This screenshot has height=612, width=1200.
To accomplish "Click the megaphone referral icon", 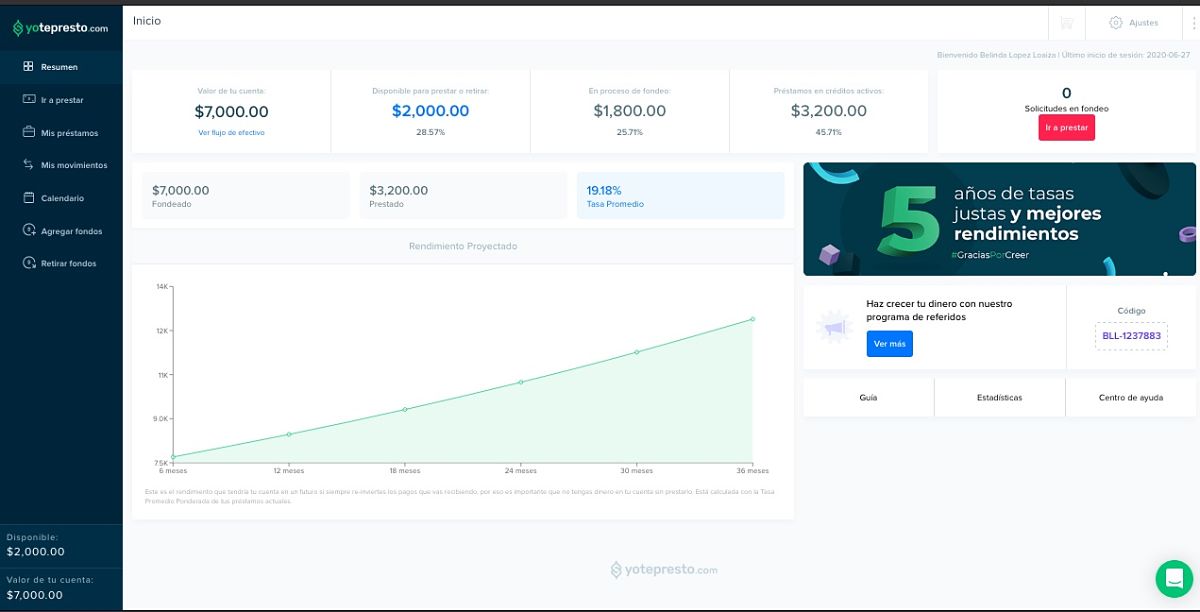I will tap(833, 327).
